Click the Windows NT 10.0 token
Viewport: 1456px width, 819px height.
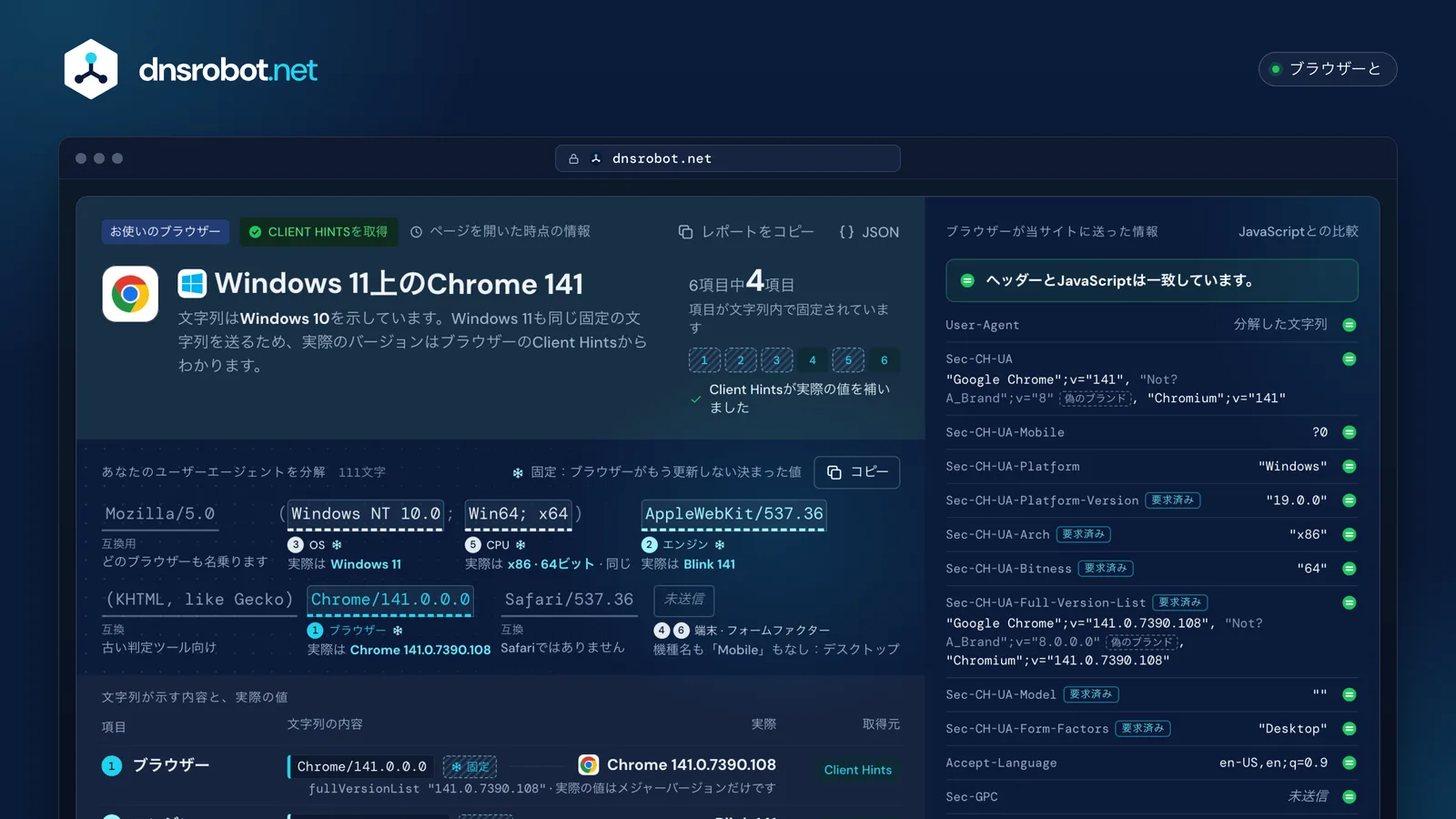coord(366,514)
